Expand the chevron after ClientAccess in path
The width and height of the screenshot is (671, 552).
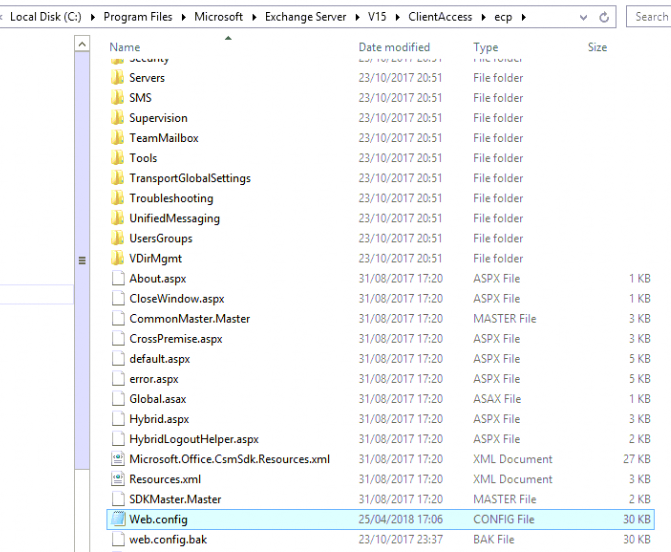[x=485, y=17]
